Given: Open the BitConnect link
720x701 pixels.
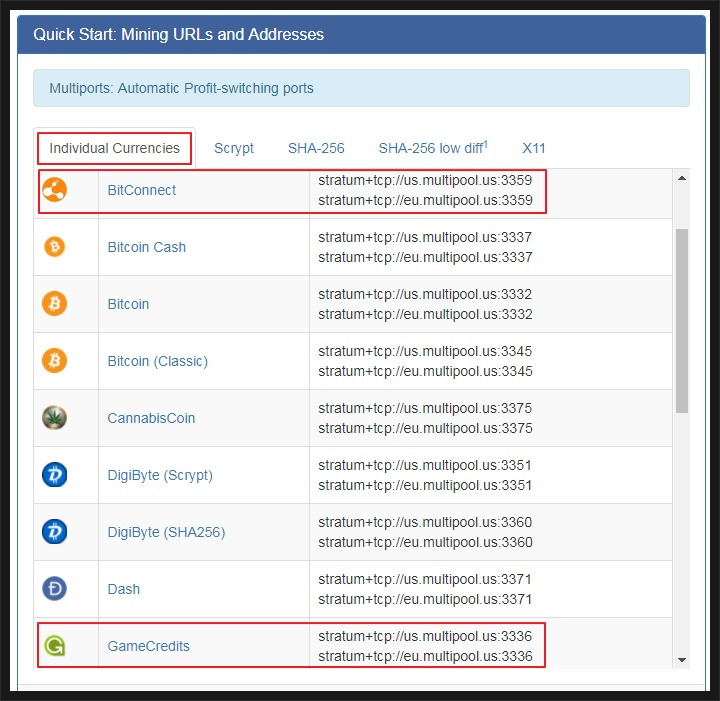Looking at the screenshot, I should (141, 190).
